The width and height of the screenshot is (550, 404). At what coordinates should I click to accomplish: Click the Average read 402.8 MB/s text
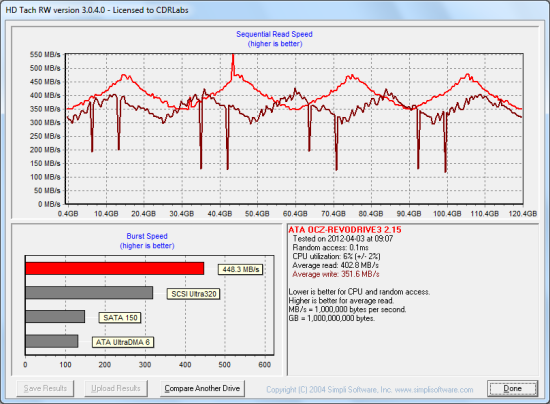point(335,265)
